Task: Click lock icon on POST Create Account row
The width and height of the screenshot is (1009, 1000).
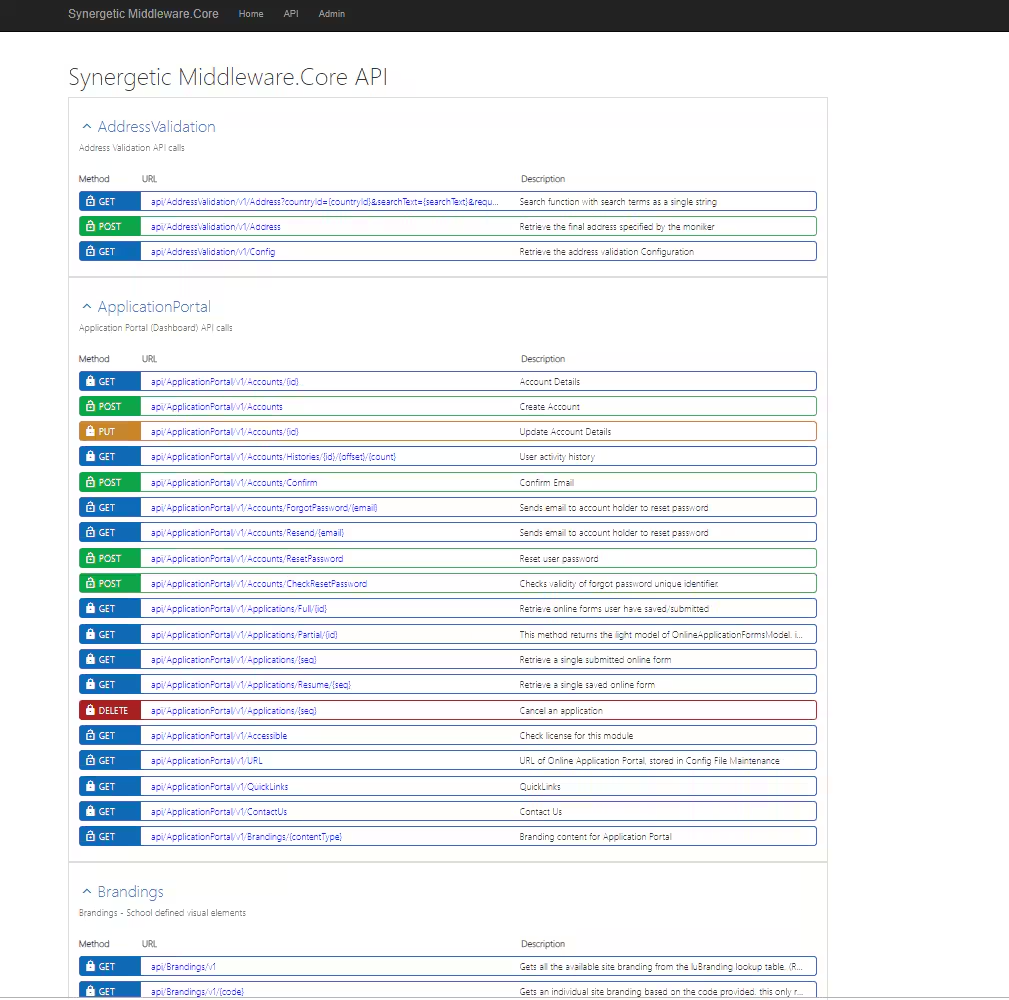Action: click(90, 407)
